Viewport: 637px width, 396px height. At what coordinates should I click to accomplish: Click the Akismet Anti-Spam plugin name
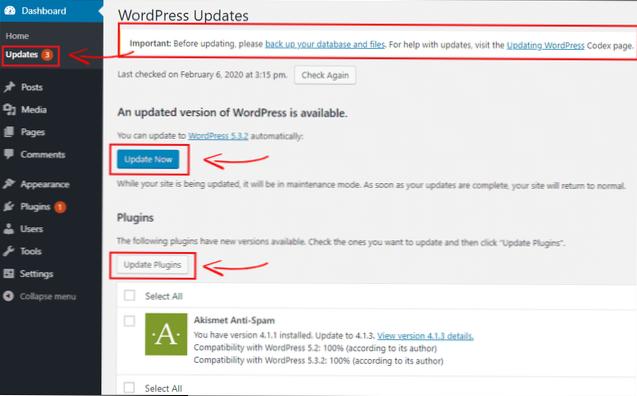pos(234,320)
